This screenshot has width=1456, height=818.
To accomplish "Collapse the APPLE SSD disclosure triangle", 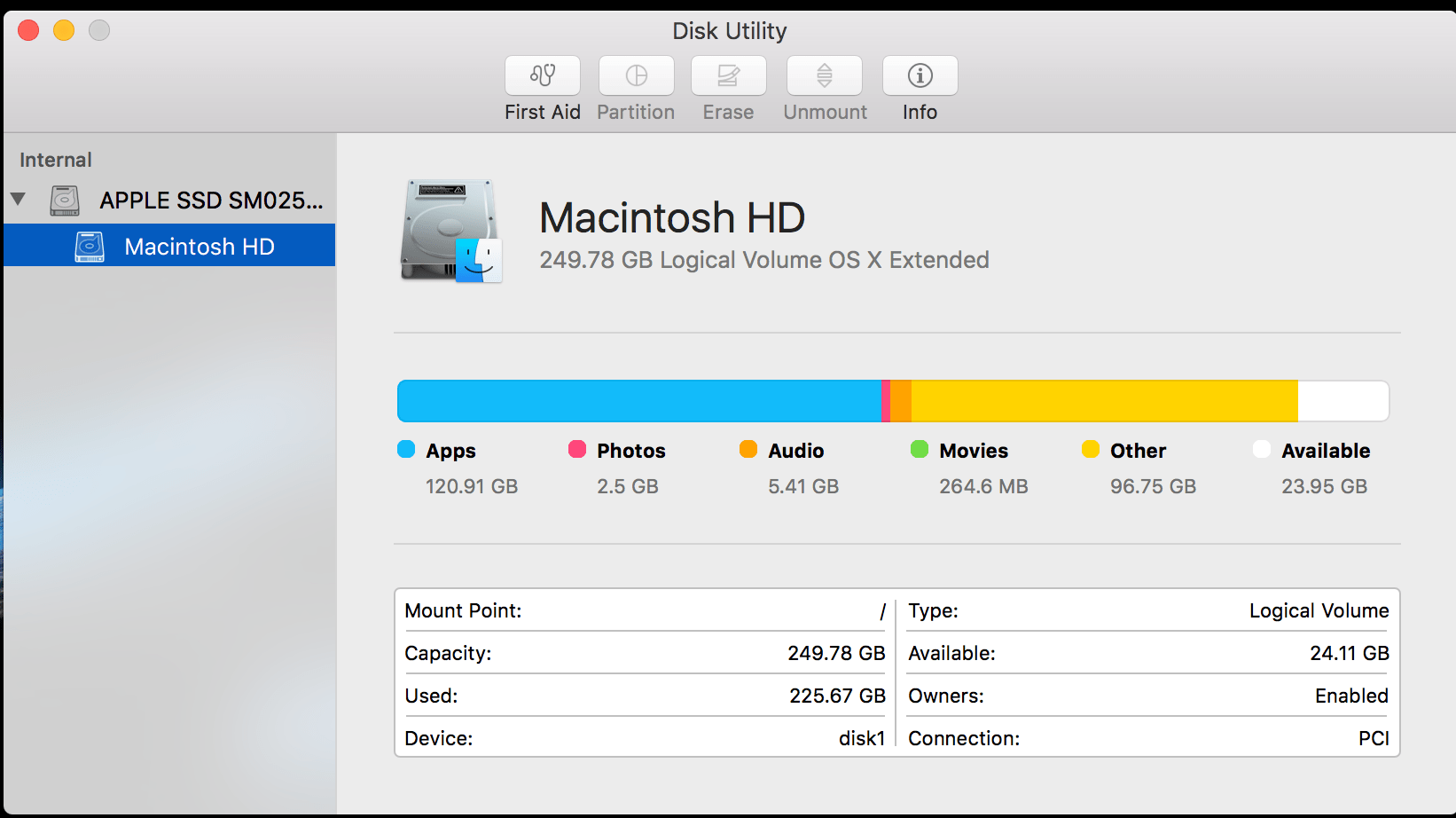I will tap(18, 199).
